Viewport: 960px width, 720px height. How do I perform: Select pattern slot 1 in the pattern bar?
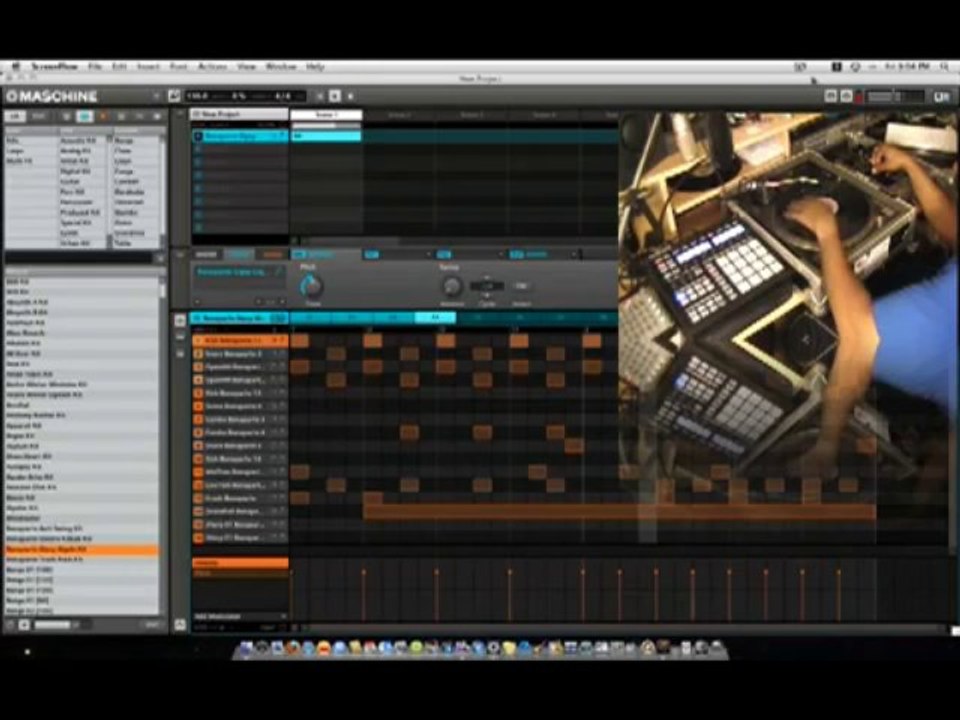(x=310, y=318)
